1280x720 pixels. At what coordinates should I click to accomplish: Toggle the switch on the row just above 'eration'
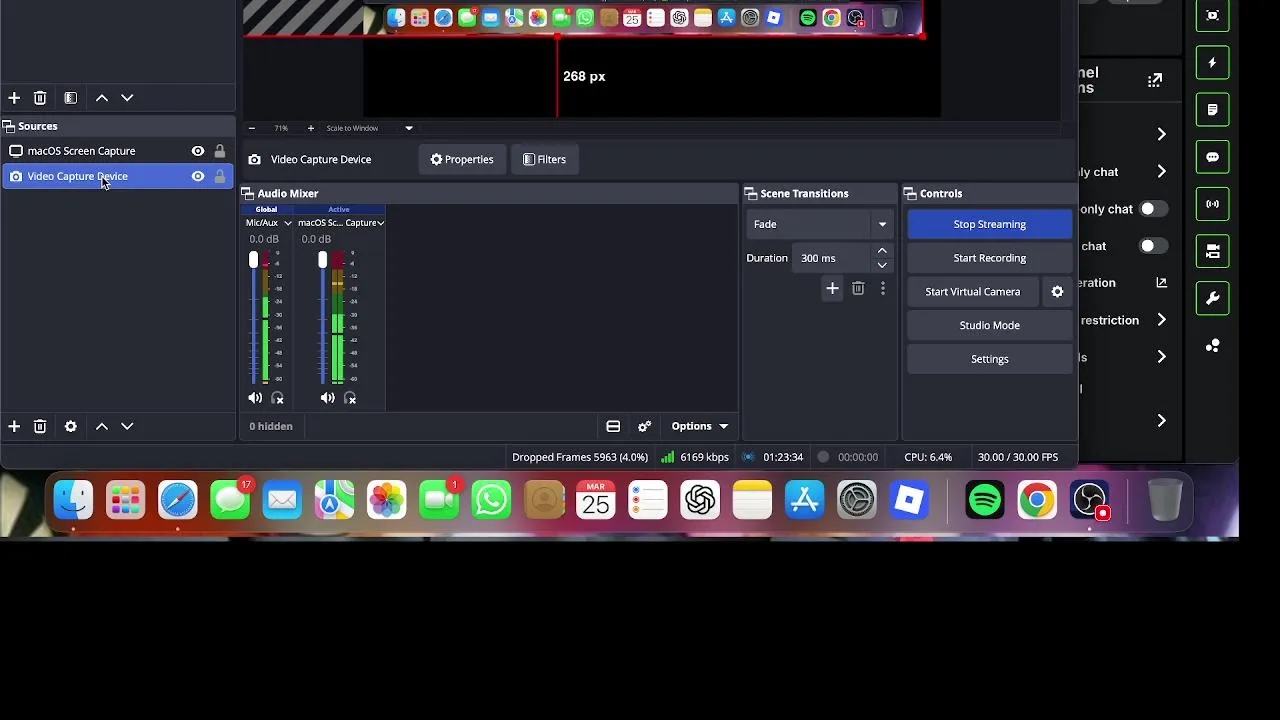pyautogui.click(x=1153, y=246)
